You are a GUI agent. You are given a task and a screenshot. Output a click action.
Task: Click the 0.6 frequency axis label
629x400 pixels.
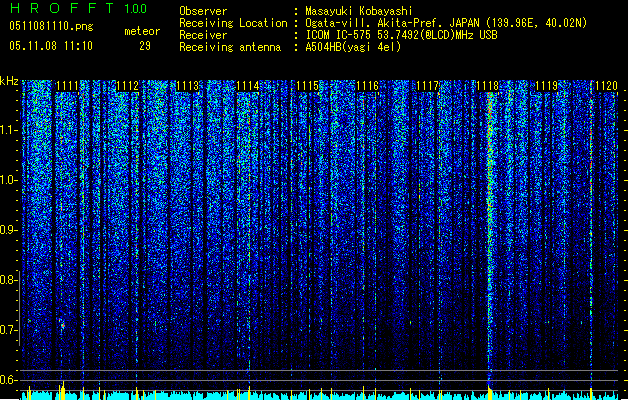tap(8, 380)
